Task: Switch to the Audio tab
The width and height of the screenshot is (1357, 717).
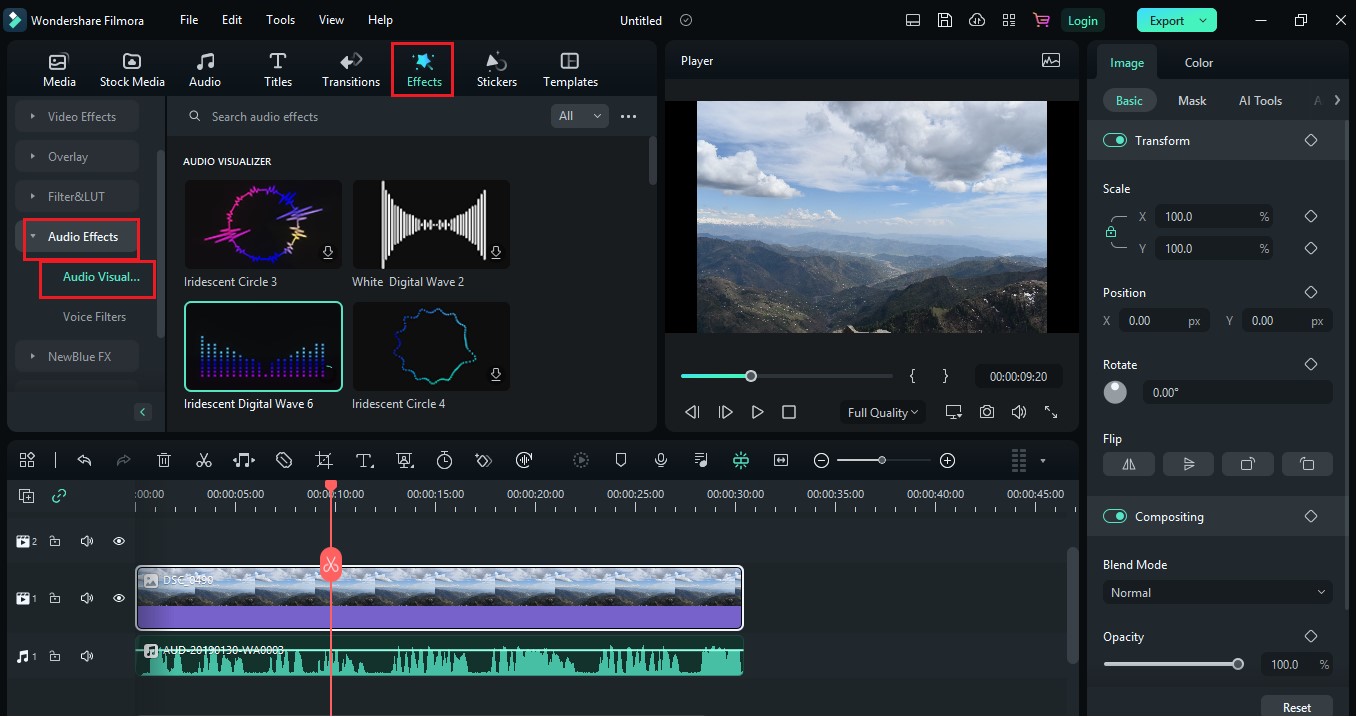Action: [x=205, y=70]
